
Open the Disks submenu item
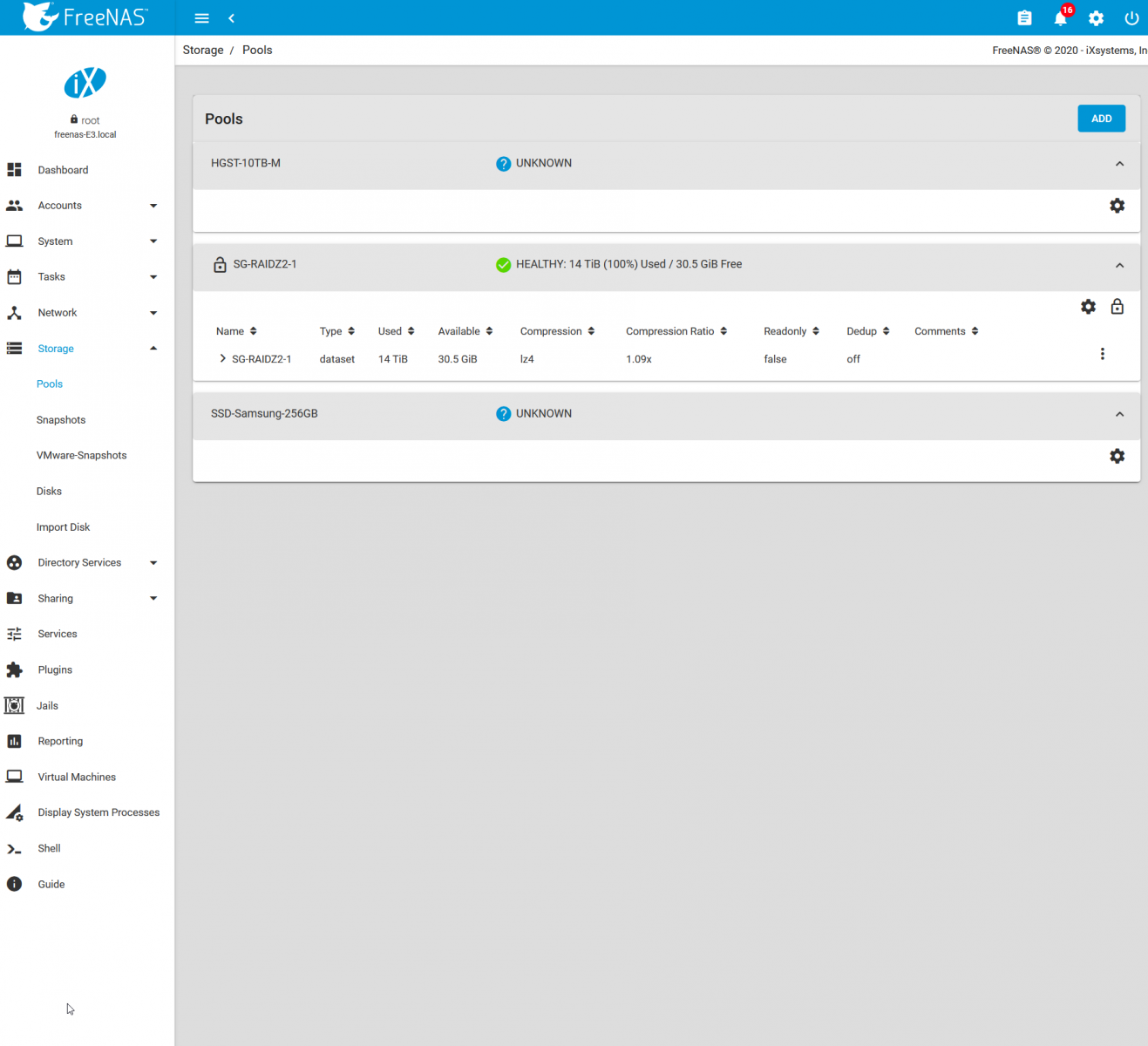pyautogui.click(x=49, y=491)
